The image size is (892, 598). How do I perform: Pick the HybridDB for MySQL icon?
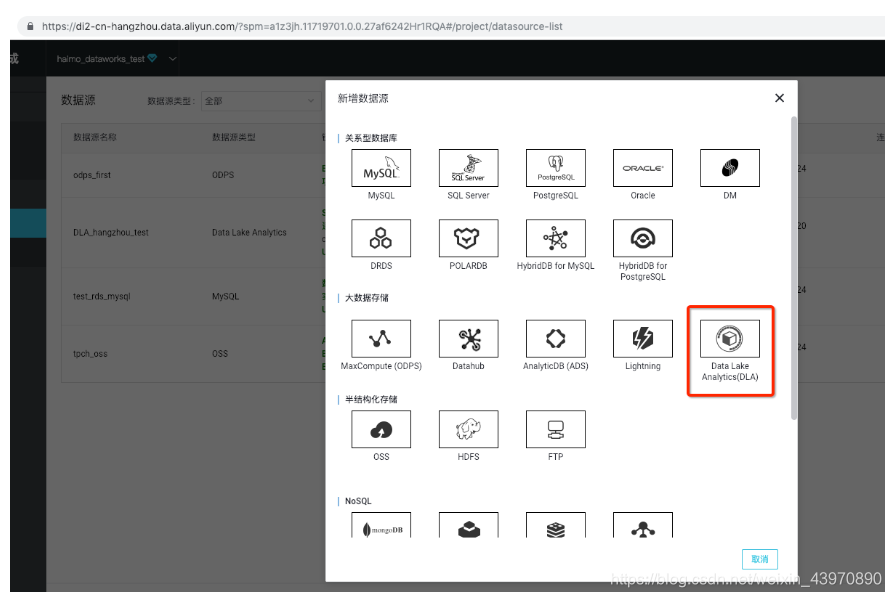pos(555,238)
